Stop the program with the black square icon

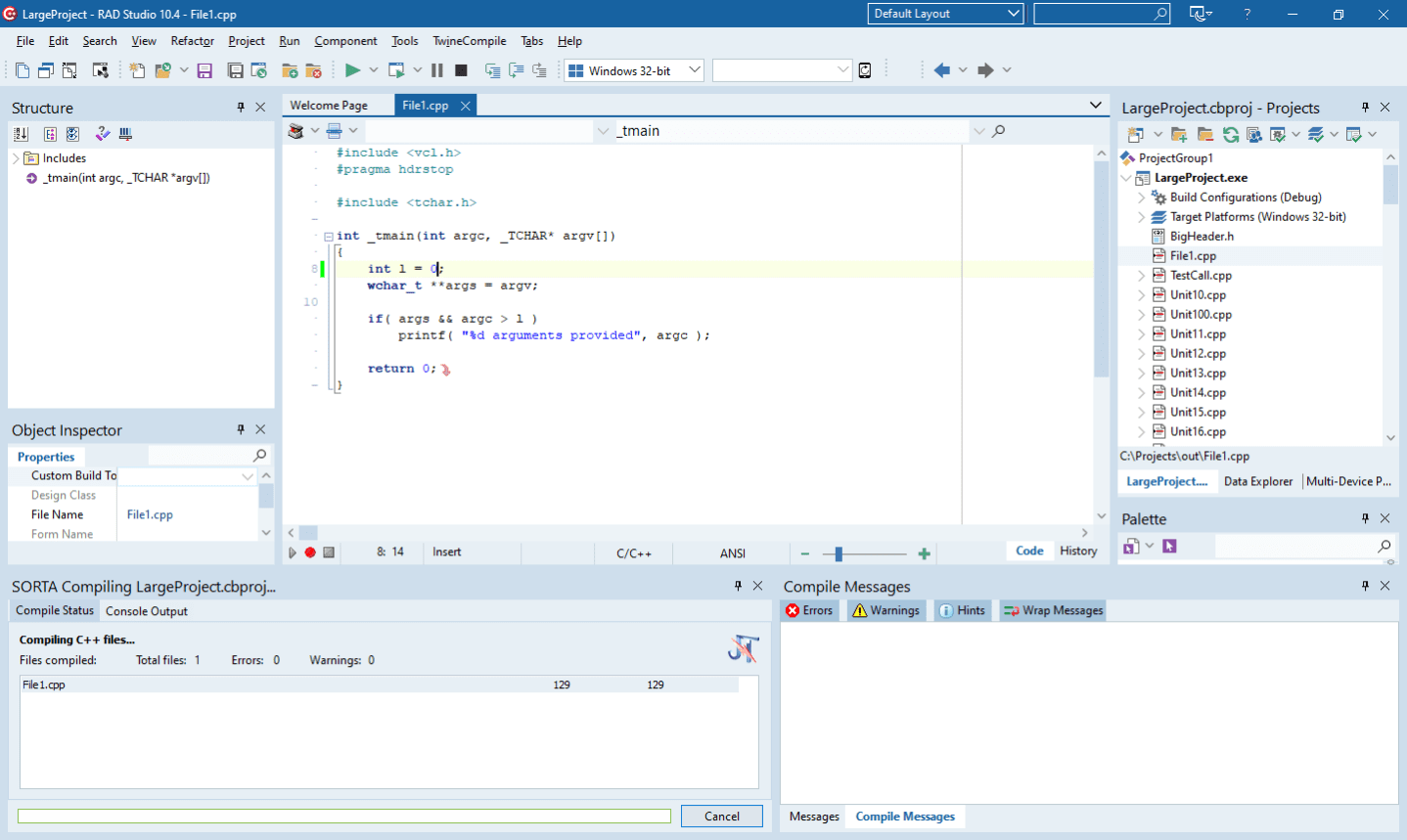(x=461, y=70)
